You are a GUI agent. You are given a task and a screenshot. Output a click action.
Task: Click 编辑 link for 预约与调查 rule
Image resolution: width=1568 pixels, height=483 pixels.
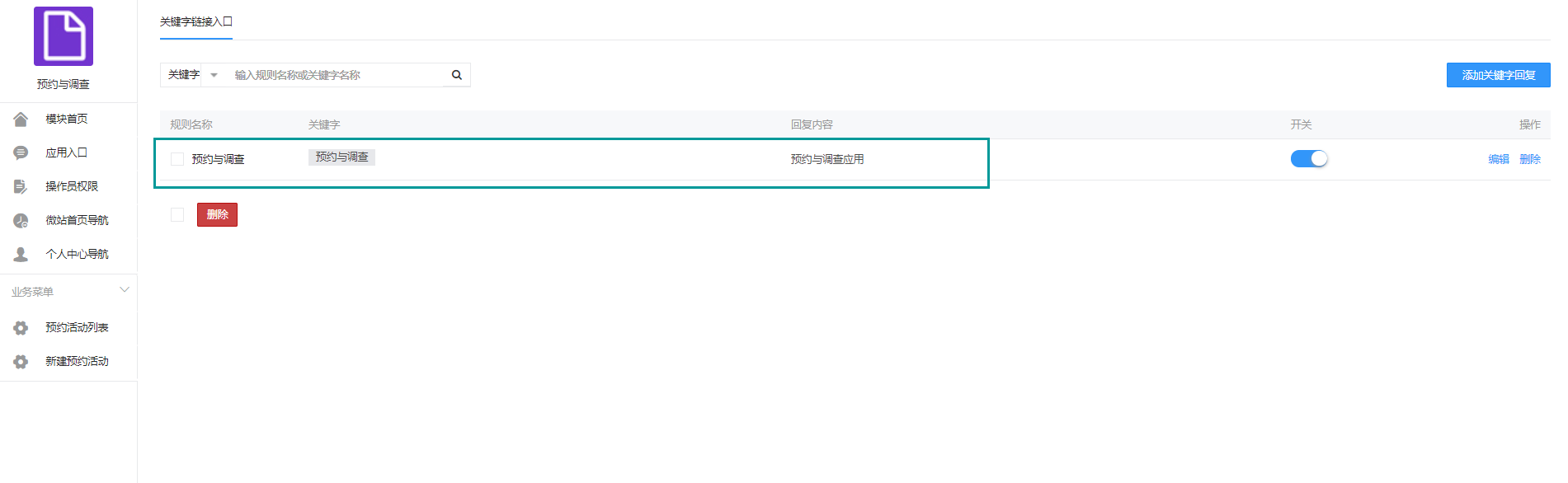point(1499,159)
